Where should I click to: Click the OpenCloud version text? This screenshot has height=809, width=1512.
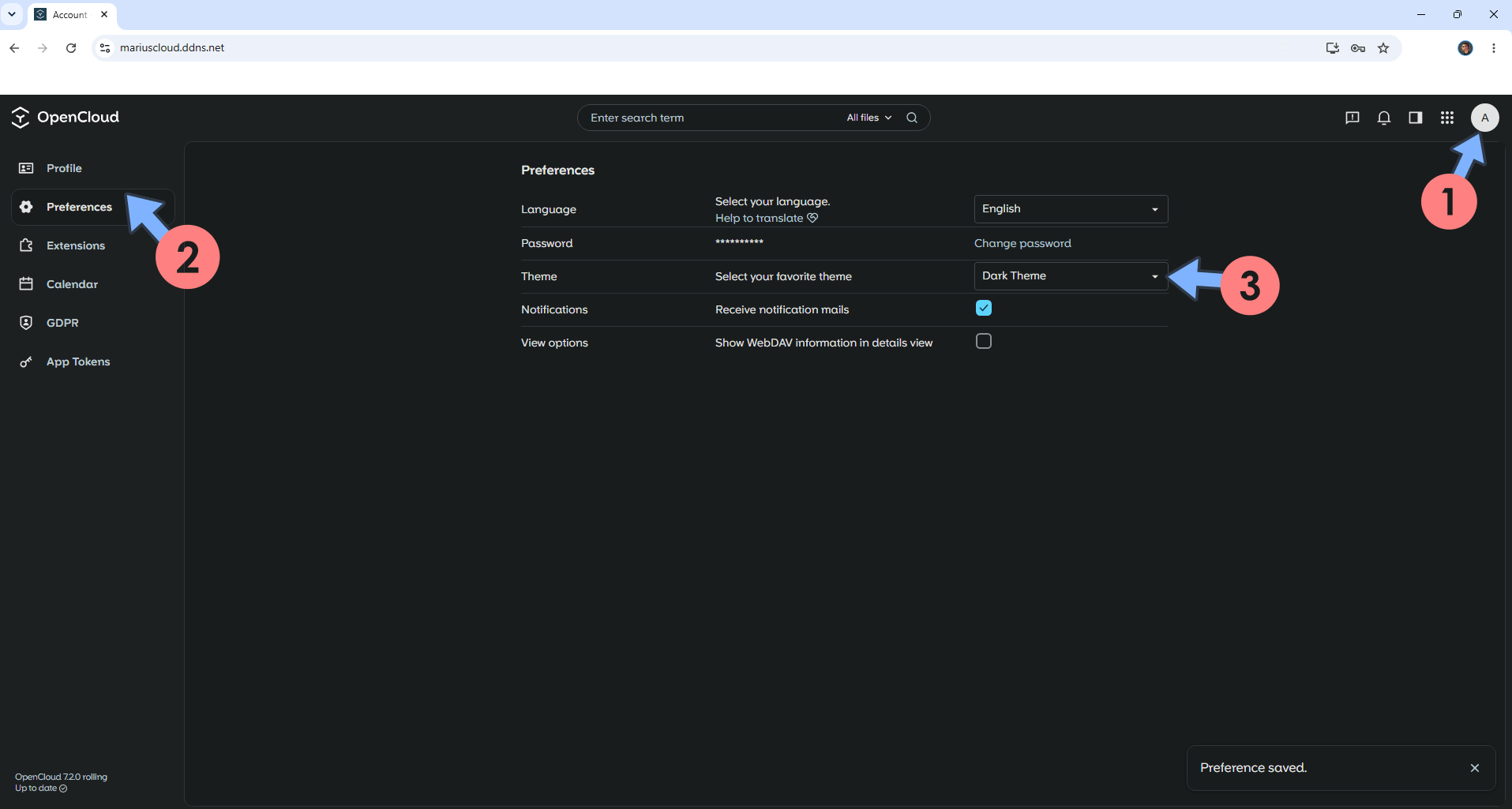[x=61, y=777]
